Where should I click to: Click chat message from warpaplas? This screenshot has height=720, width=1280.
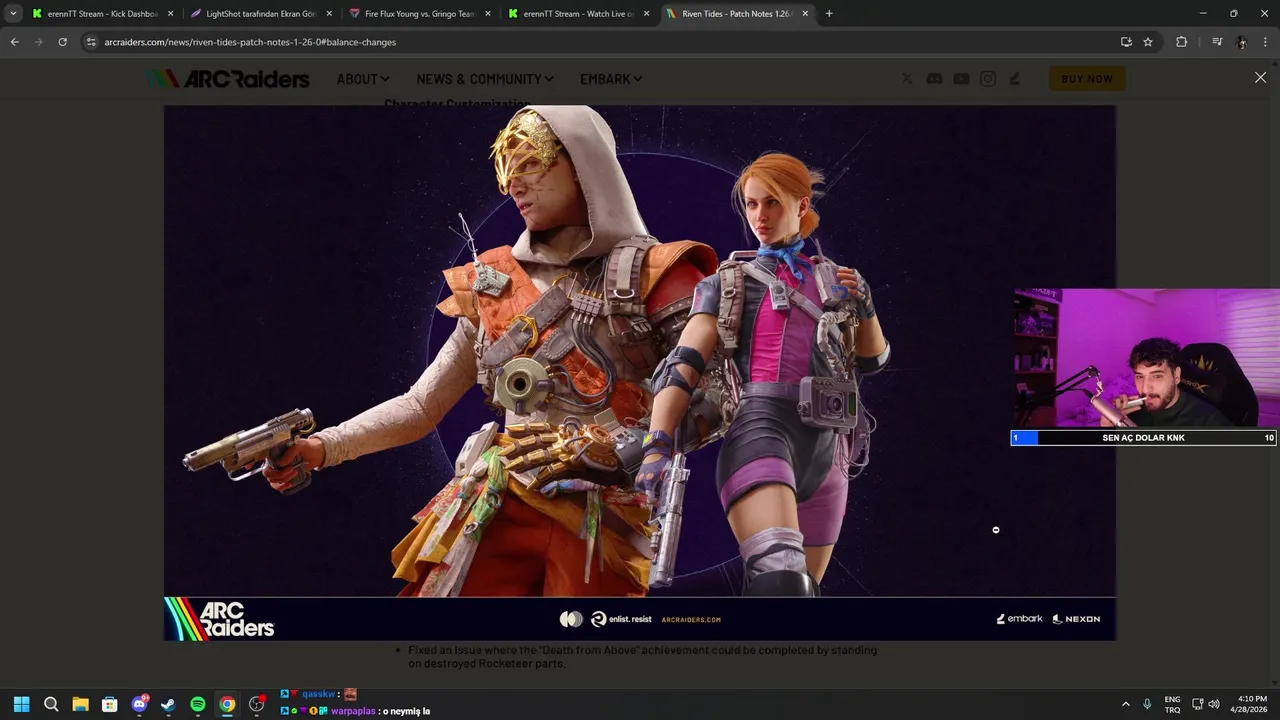(x=355, y=711)
